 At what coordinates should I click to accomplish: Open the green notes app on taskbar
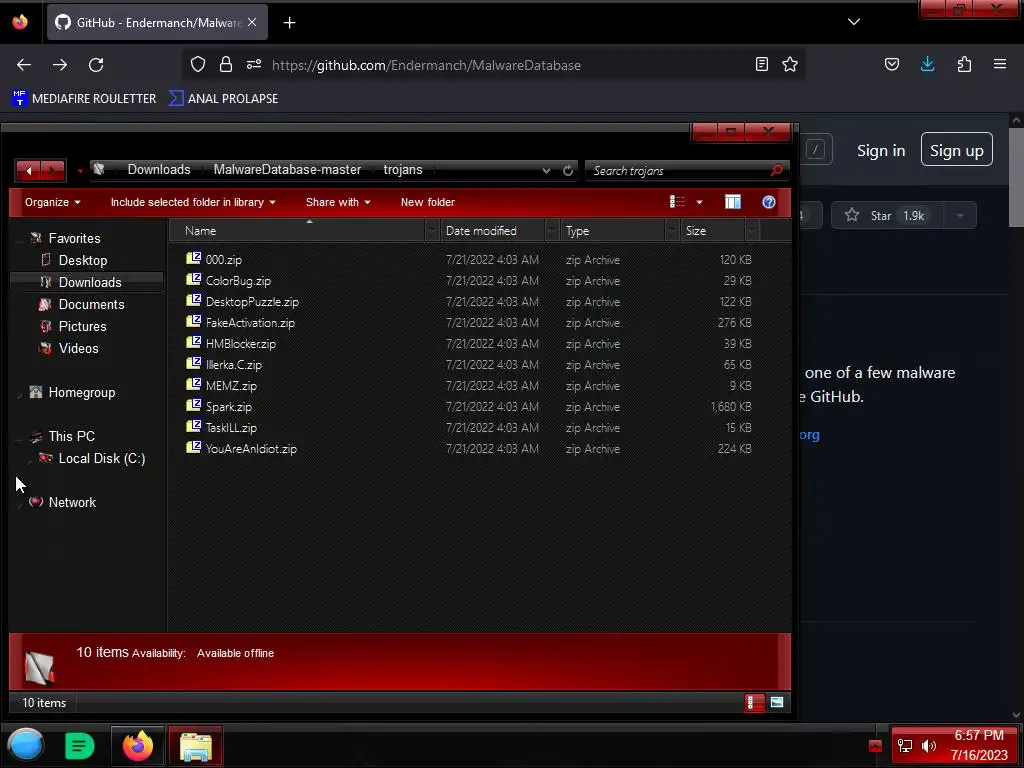(79, 746)
